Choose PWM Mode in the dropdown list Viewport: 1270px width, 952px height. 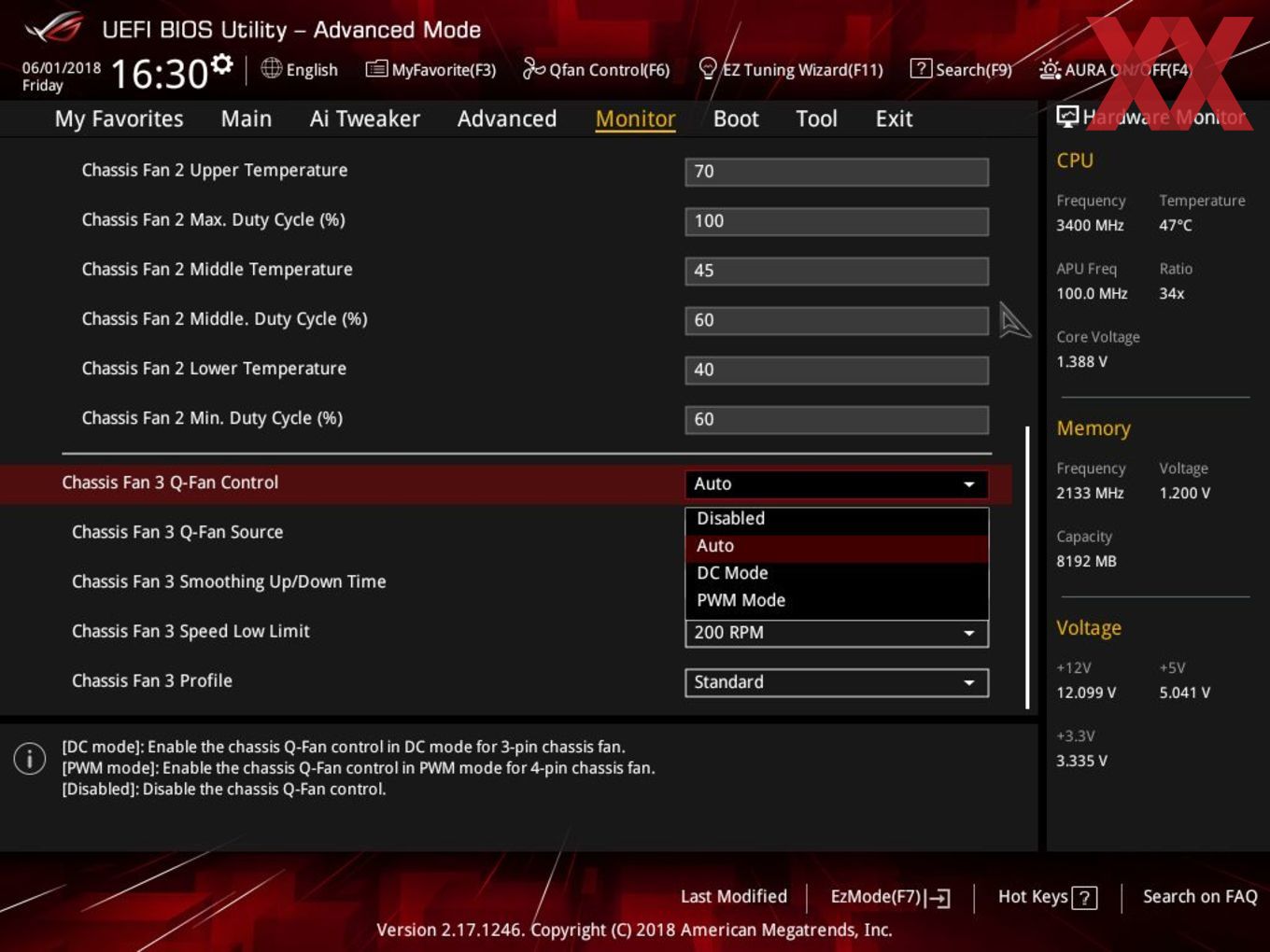point(837,600)
